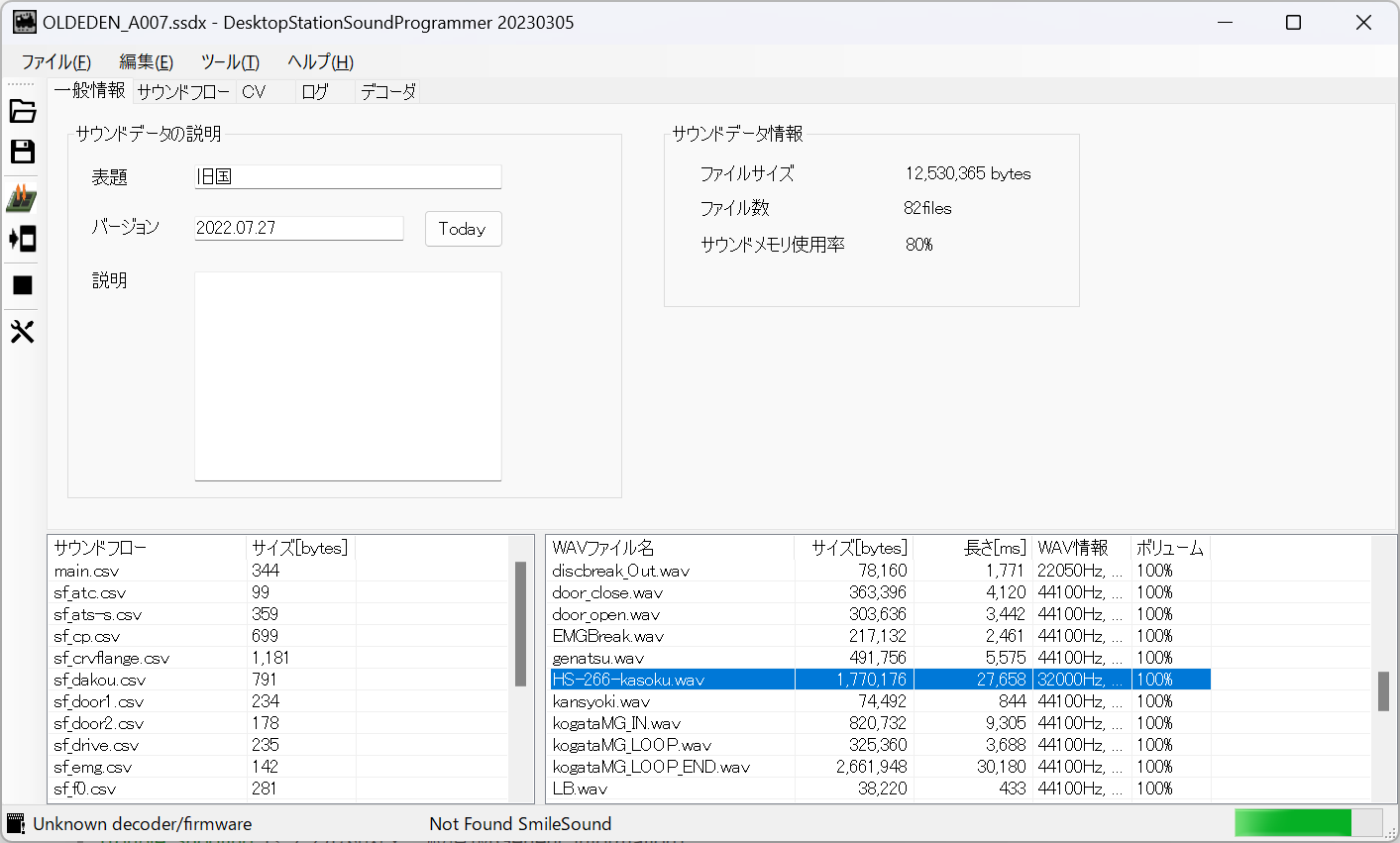Select sf_crvflange.csv in sound flow list

(x=112, y=658)
